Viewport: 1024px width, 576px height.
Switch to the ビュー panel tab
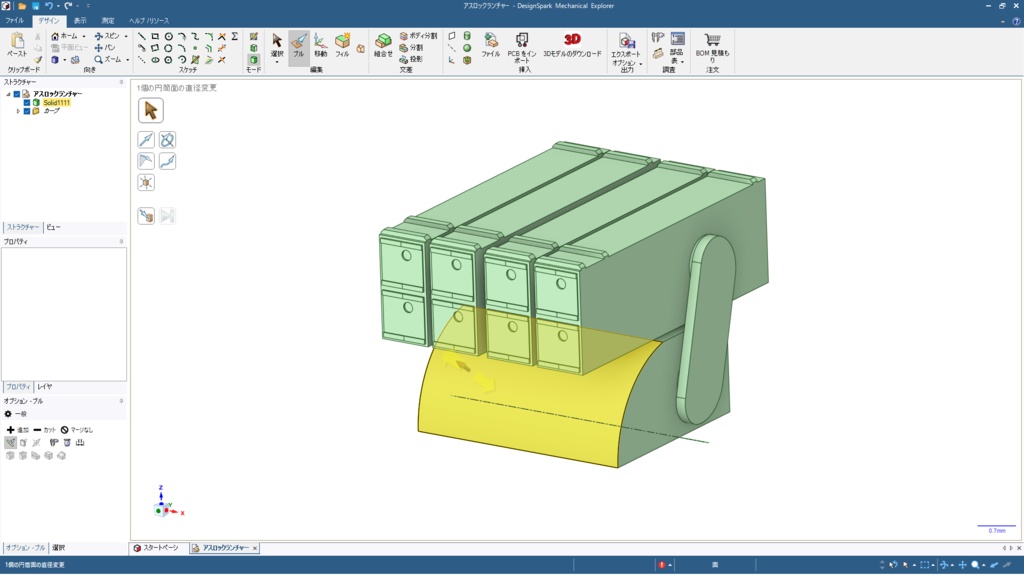click(x=54, y=227)
